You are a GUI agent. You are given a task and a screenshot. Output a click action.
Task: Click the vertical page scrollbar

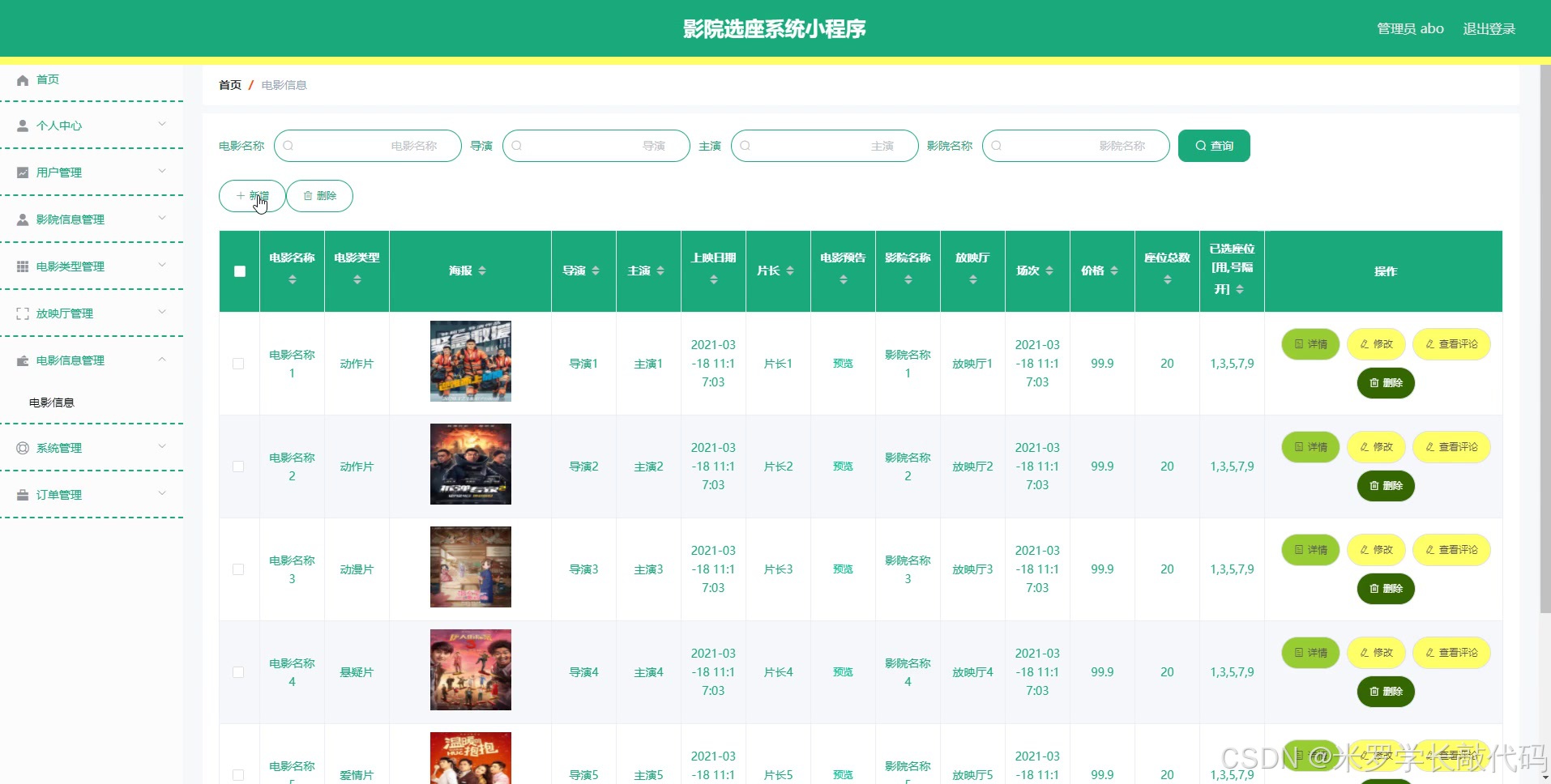[x=1545, y=339]
